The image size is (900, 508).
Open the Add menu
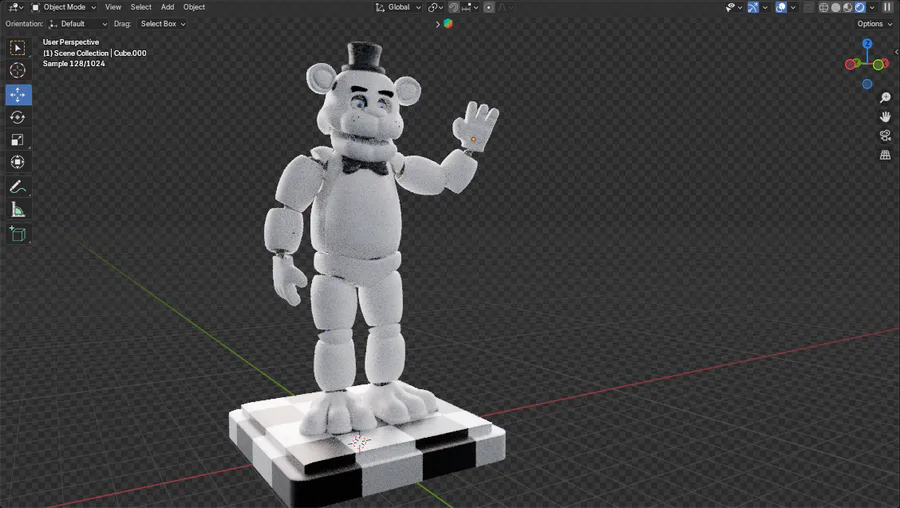(167, 7)
